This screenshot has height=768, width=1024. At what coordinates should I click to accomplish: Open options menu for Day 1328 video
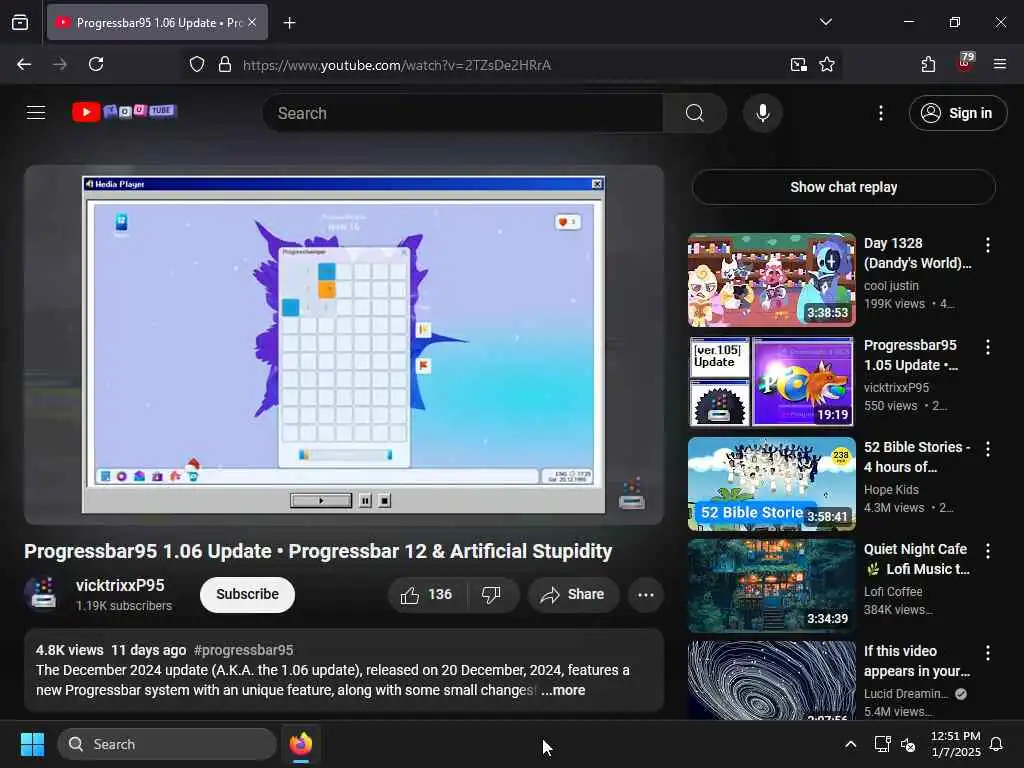987,245
